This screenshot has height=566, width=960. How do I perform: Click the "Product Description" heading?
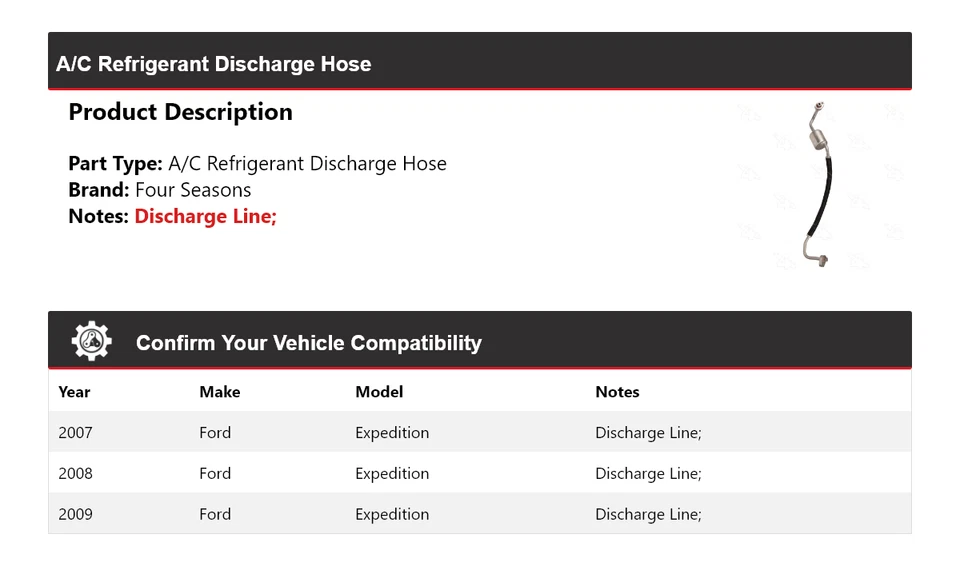[180, 112]
